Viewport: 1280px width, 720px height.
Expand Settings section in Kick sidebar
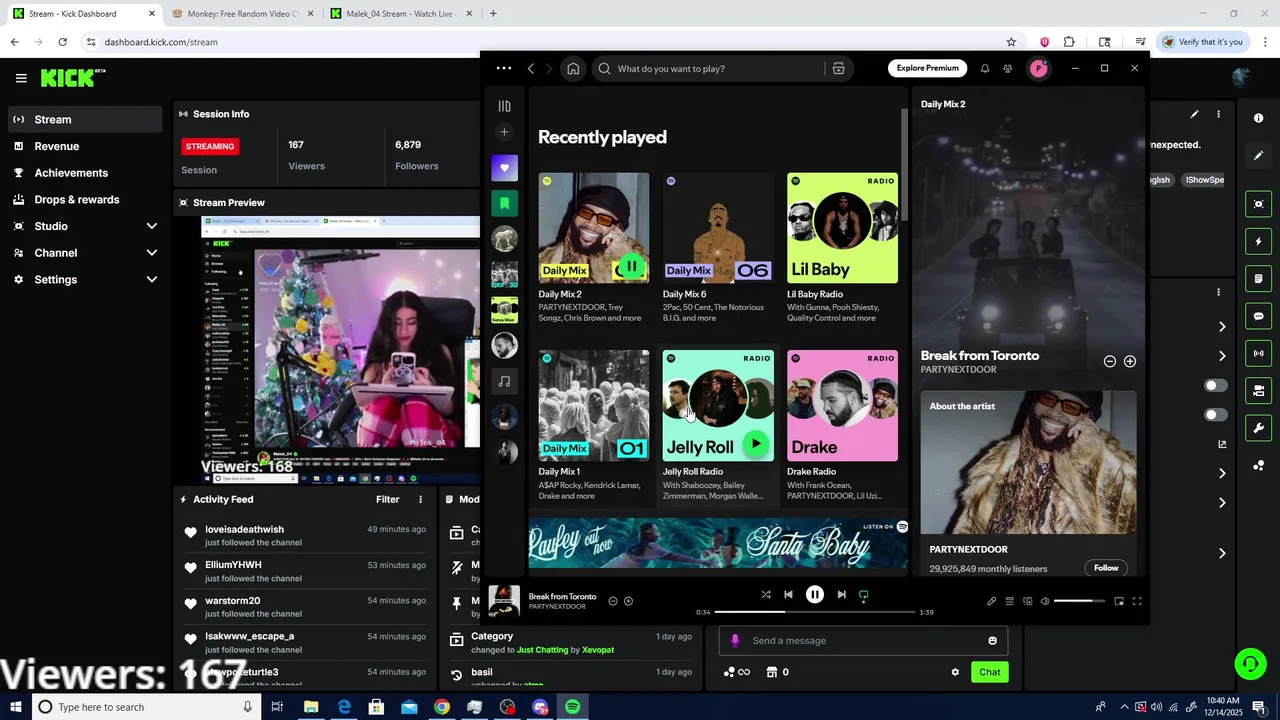point(152,280)
